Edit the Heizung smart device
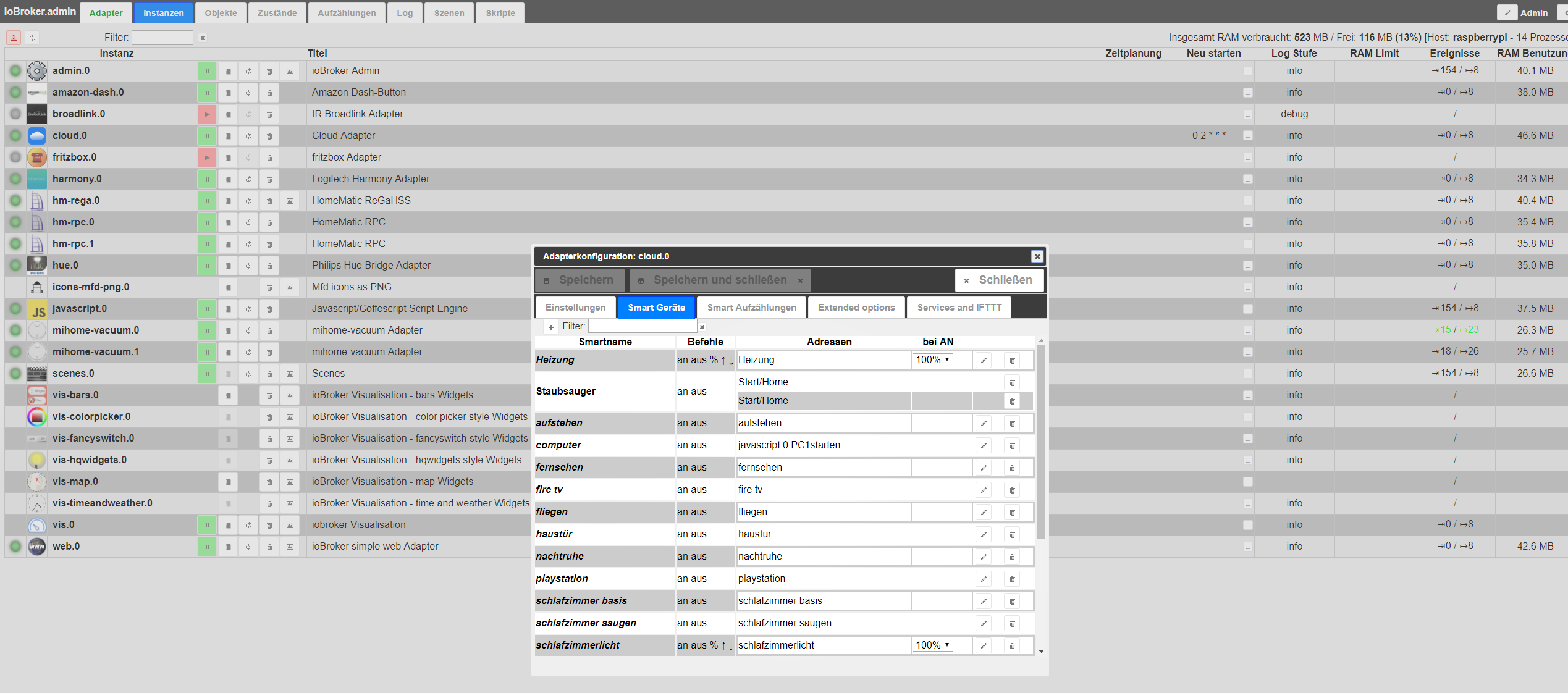The image size is (1568, 693). [x=984, y=360]
